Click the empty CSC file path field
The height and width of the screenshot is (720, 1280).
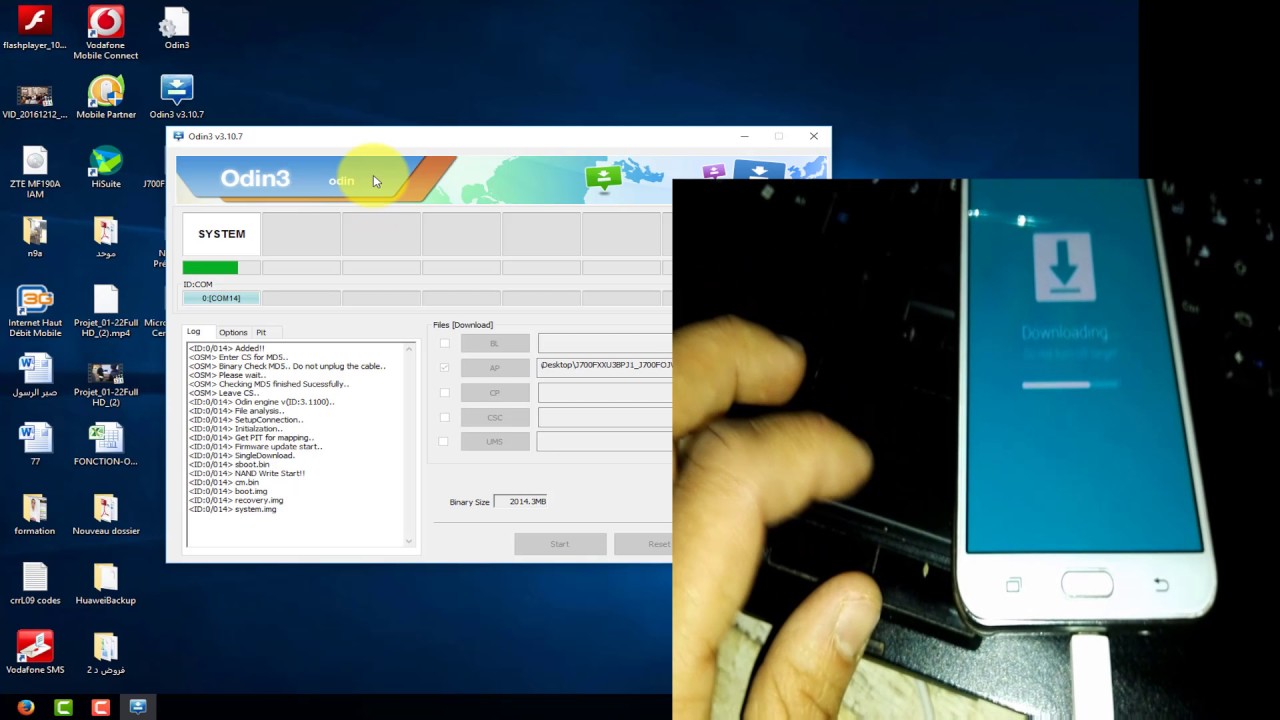tap(605, 417)
